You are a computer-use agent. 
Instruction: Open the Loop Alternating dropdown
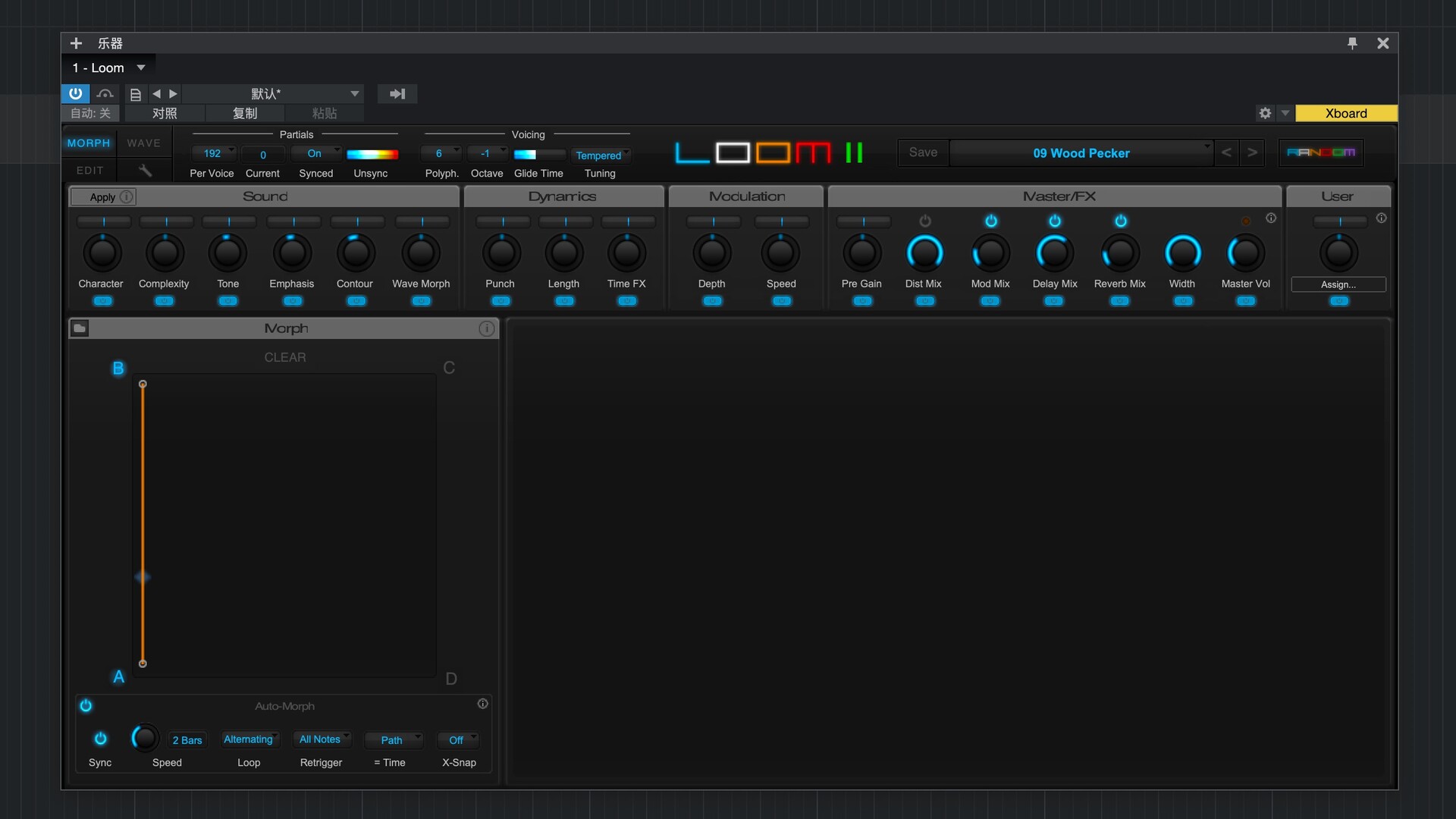pyautogui.click(x=249, y=739)
